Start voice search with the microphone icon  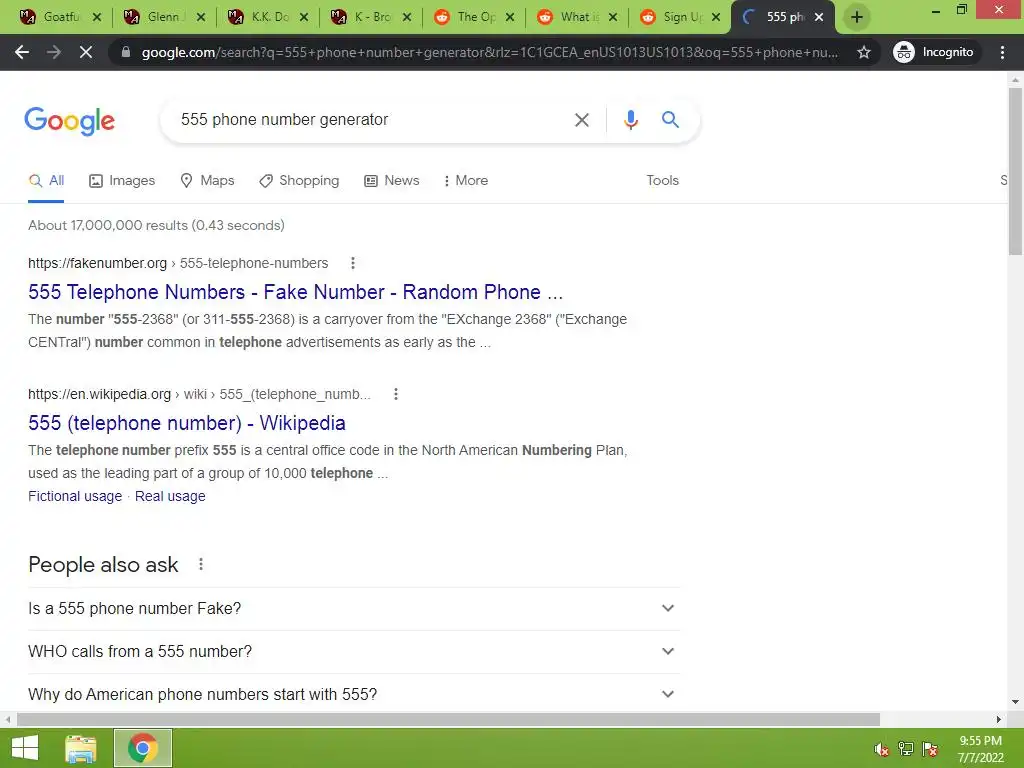coord(630,120)
